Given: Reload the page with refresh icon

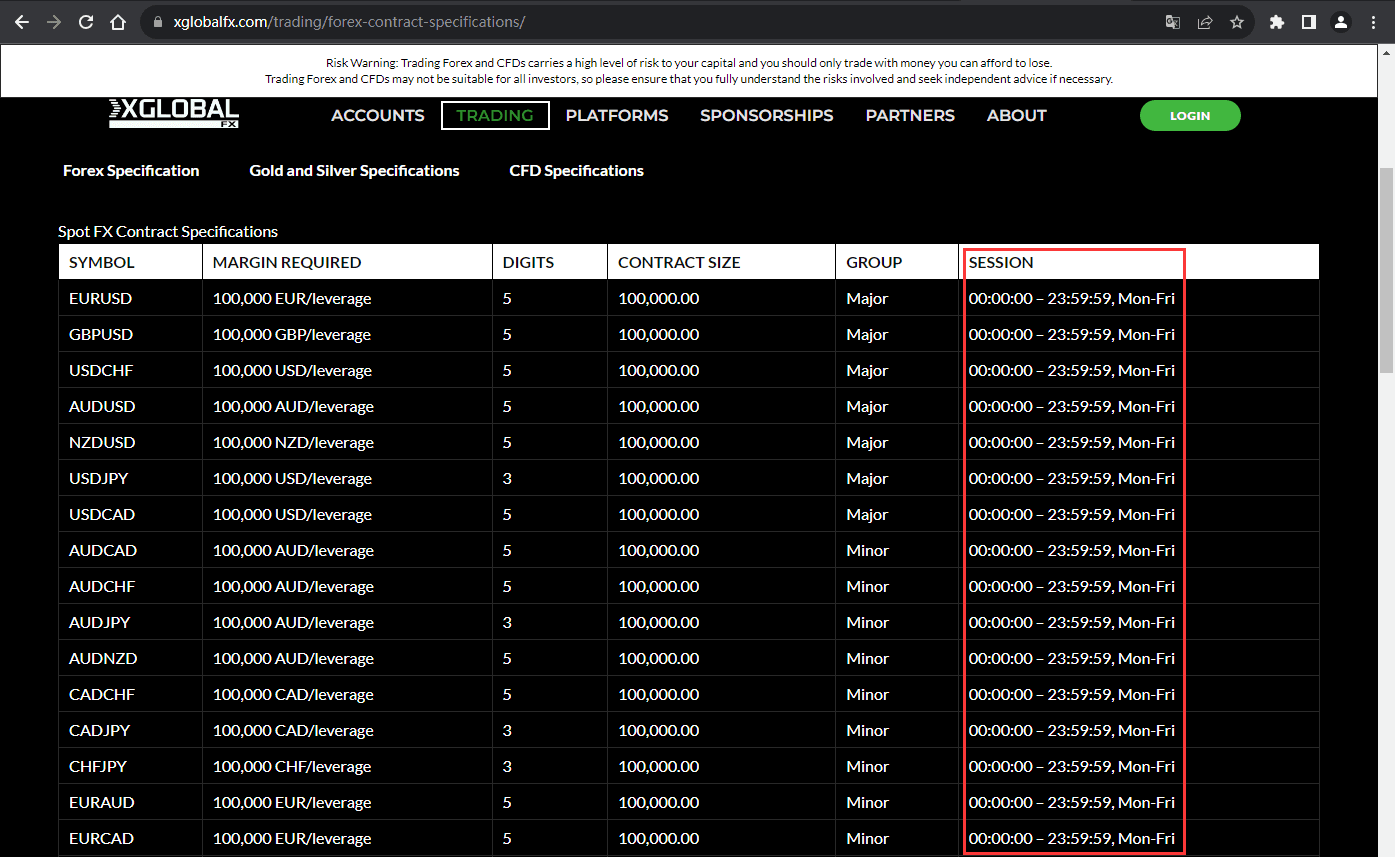Looking at the screenshot, I should tap(86, 22).
